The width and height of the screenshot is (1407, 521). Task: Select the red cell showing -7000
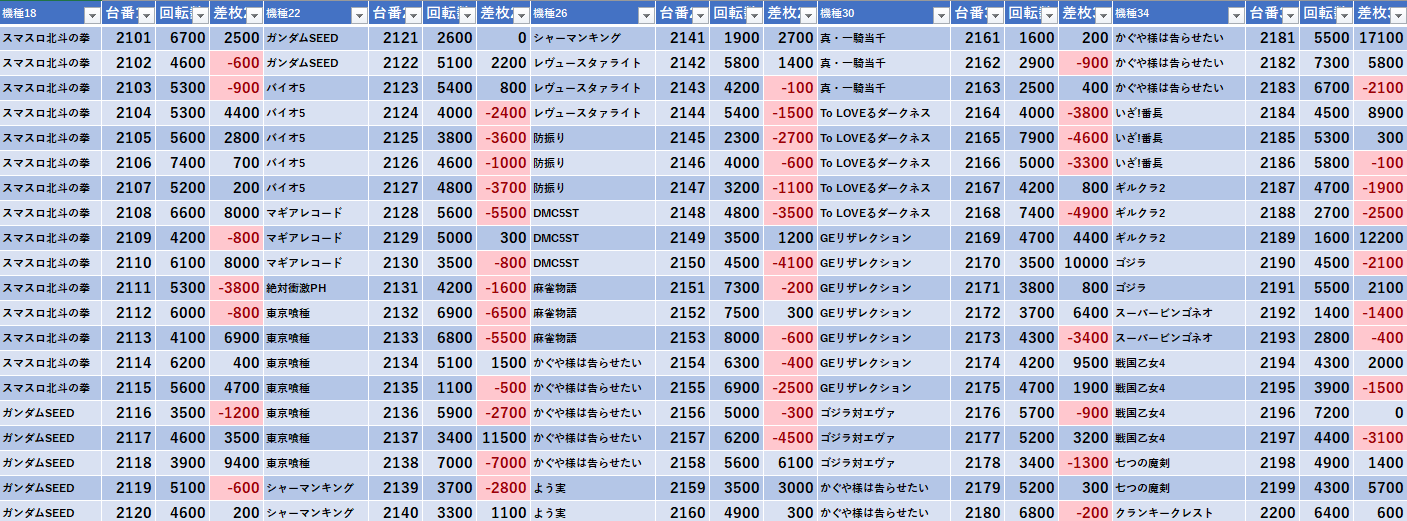click(x=503, y=463)
